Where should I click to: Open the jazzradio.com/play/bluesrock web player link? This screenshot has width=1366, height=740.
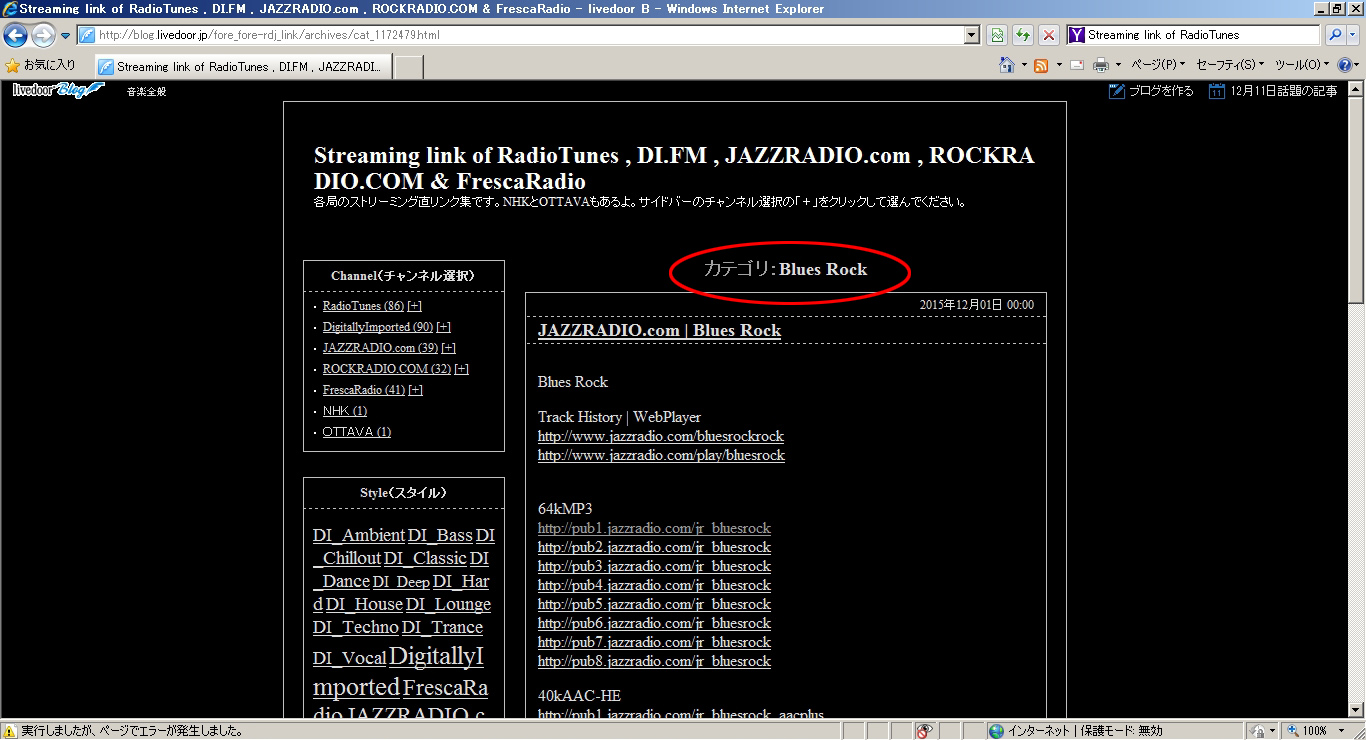pyautogui.click(x=661, y=456)
